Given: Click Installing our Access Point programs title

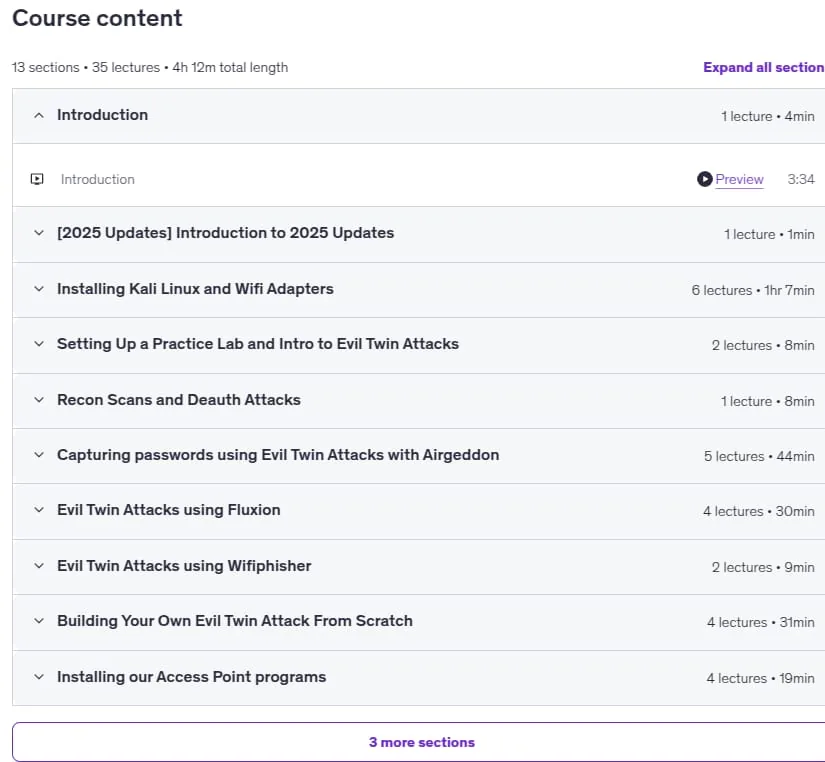Looking at the screenshot, I should (x=192, y=677).
